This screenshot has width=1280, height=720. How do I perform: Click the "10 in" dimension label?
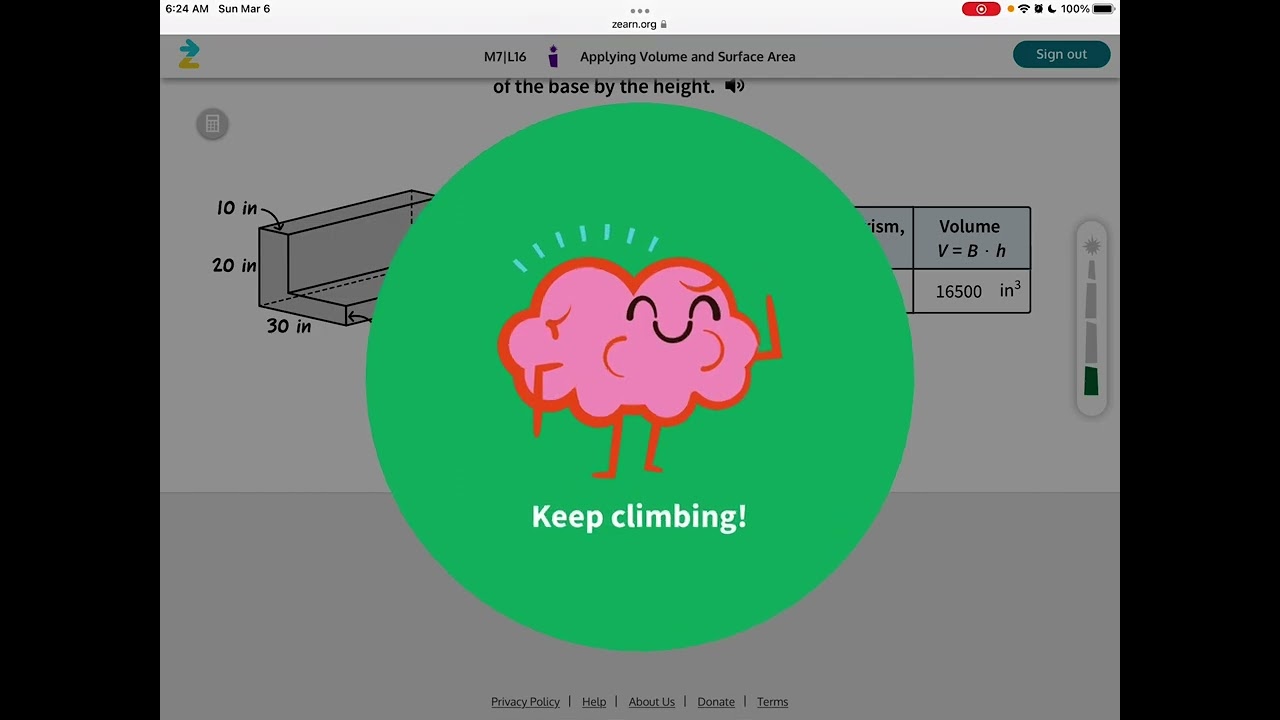(x=237, y=208)
